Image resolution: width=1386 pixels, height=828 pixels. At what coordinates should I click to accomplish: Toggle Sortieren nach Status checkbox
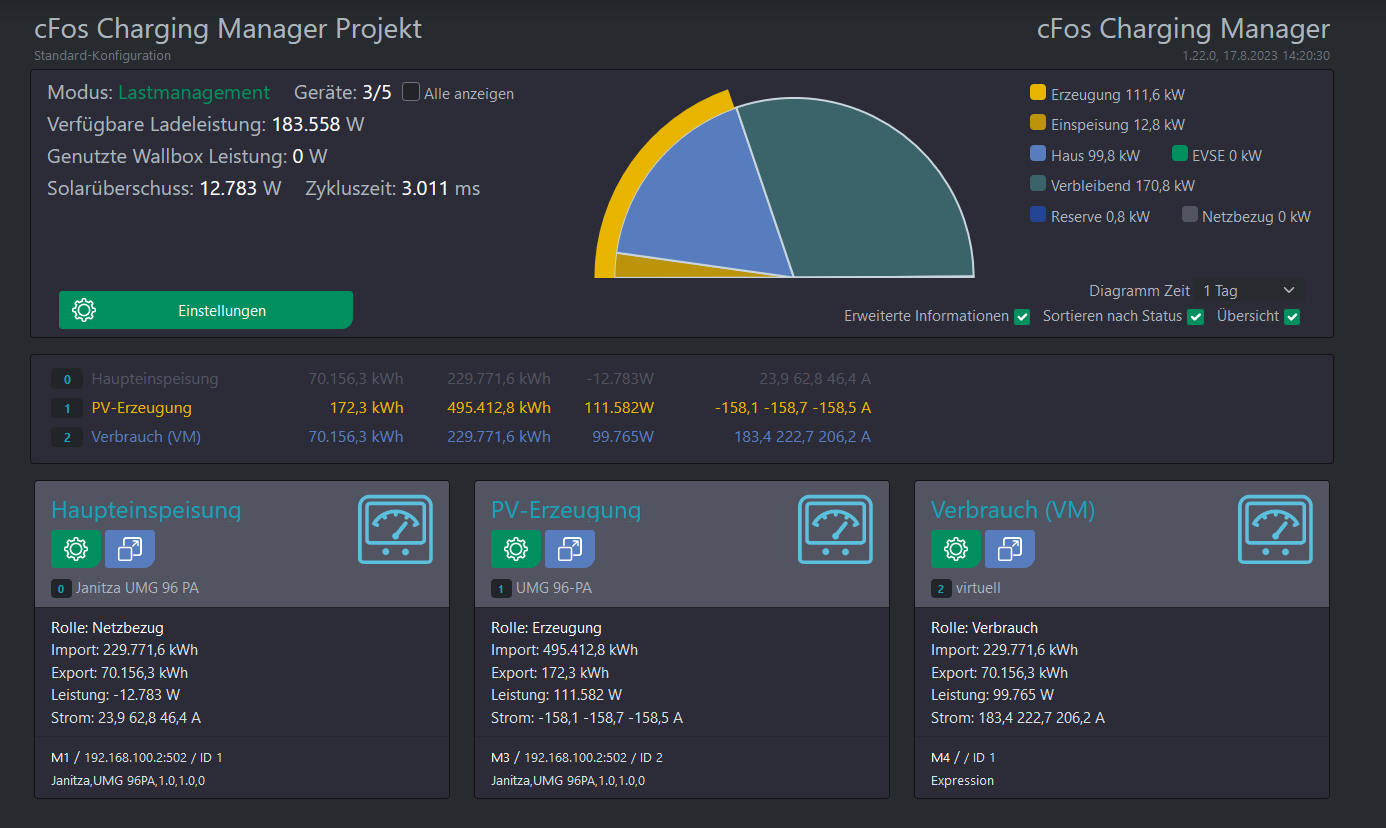(x=1195, y=317)
